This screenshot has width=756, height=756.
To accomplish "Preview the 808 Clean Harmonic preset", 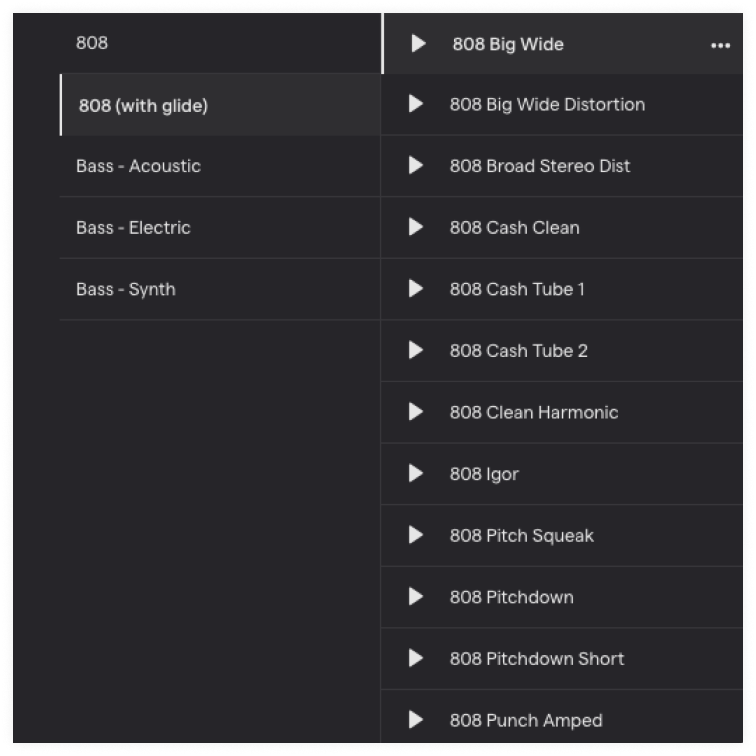I will point(416,412).
